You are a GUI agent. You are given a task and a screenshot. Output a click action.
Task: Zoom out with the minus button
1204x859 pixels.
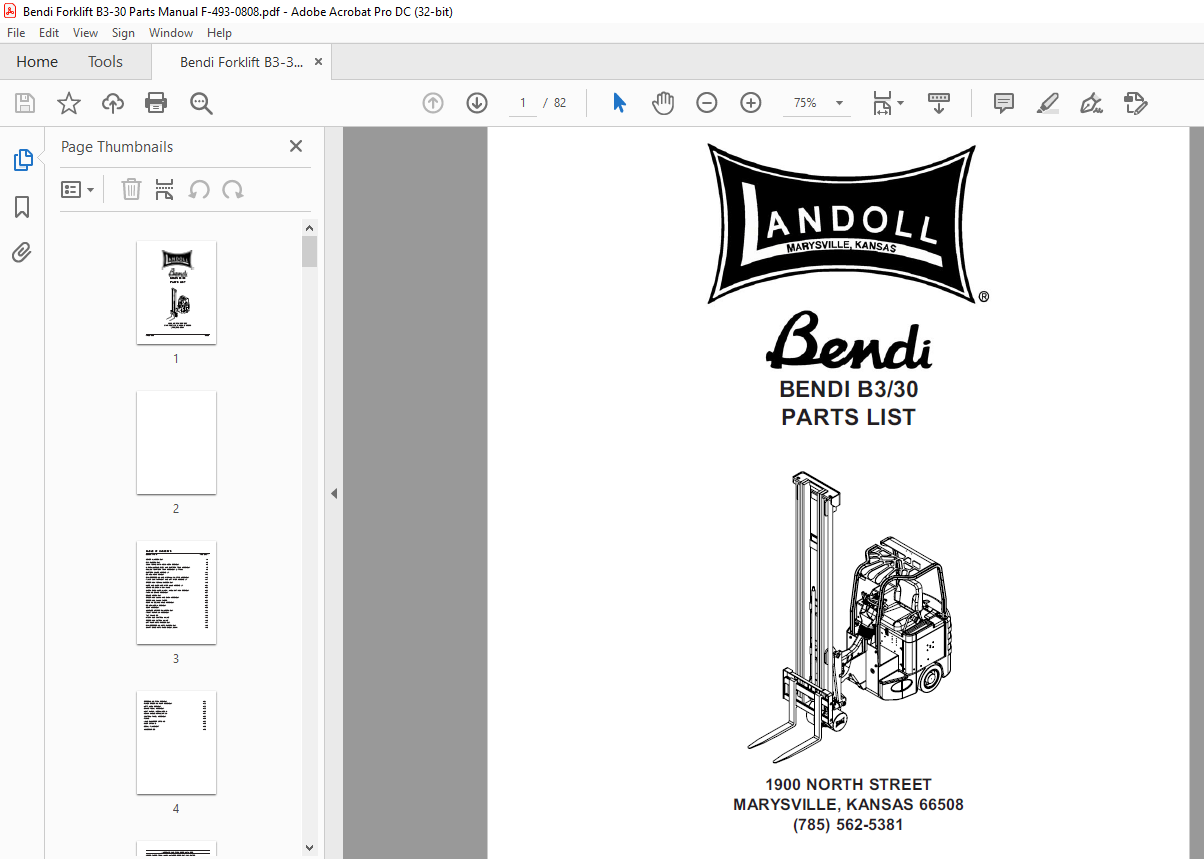[707, 103]
